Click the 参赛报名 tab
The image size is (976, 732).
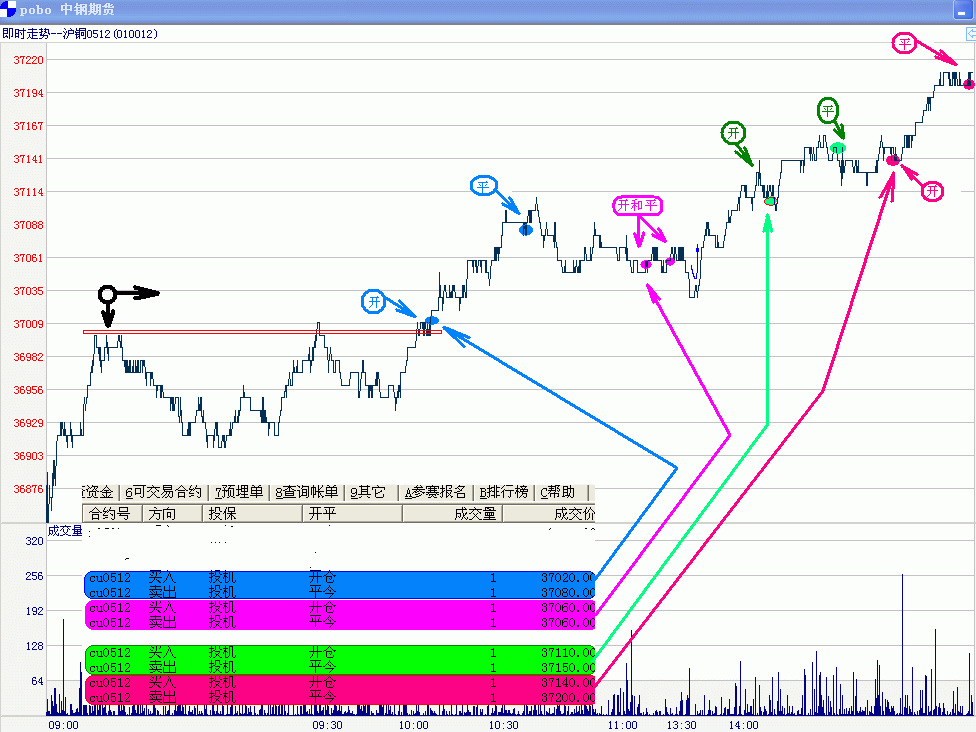(x=435, y=492)
